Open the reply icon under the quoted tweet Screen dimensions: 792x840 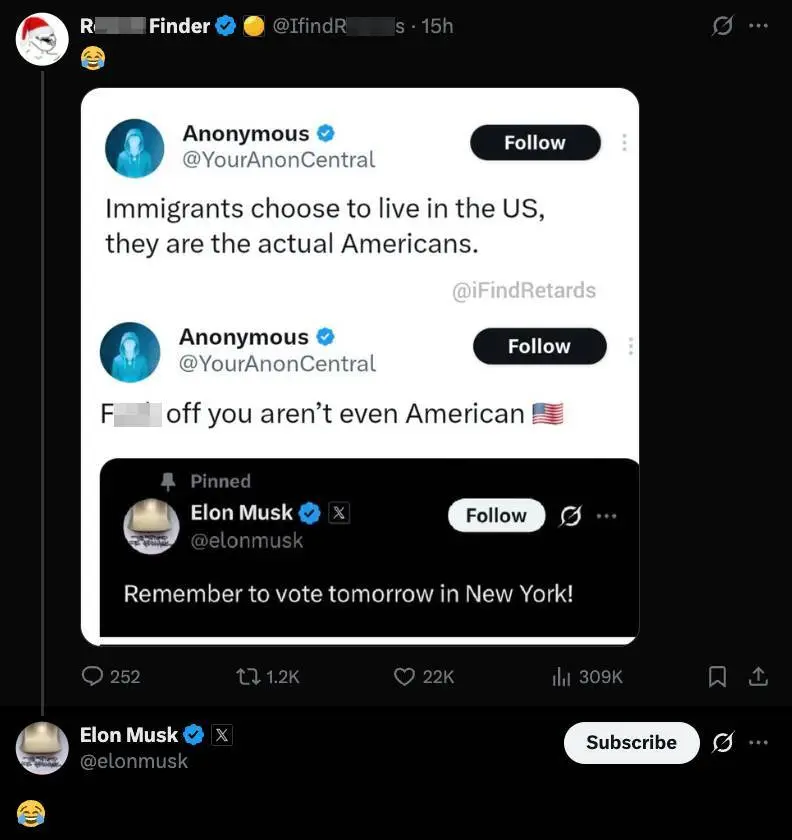(x=95, y=677)
